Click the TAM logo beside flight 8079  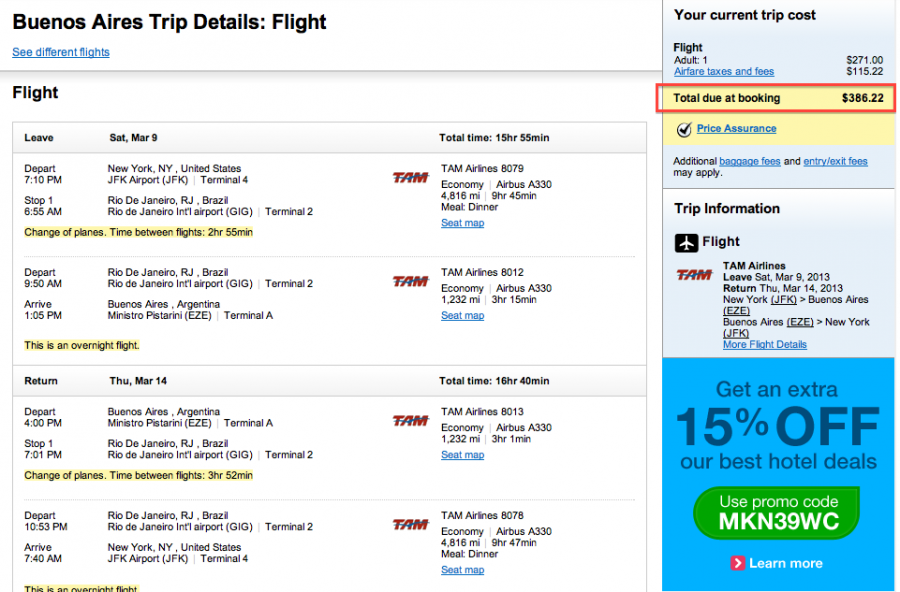[x=410, y=177]
